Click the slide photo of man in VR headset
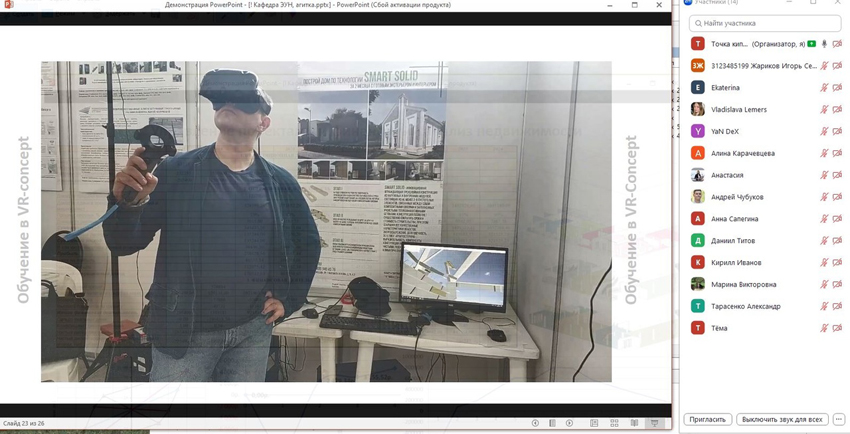This screenshot has height=434, width=850. [x=326, y=222]
